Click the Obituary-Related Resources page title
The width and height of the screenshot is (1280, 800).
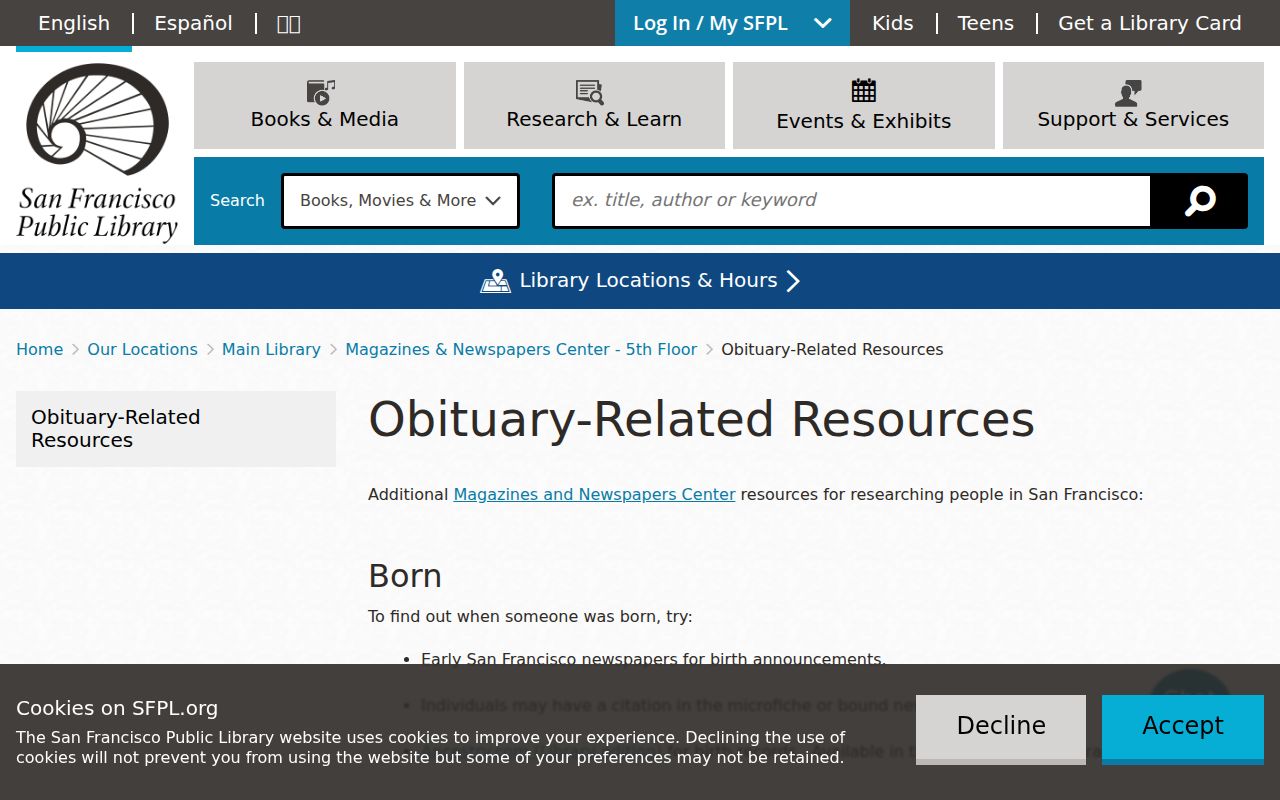coord(701,420)
